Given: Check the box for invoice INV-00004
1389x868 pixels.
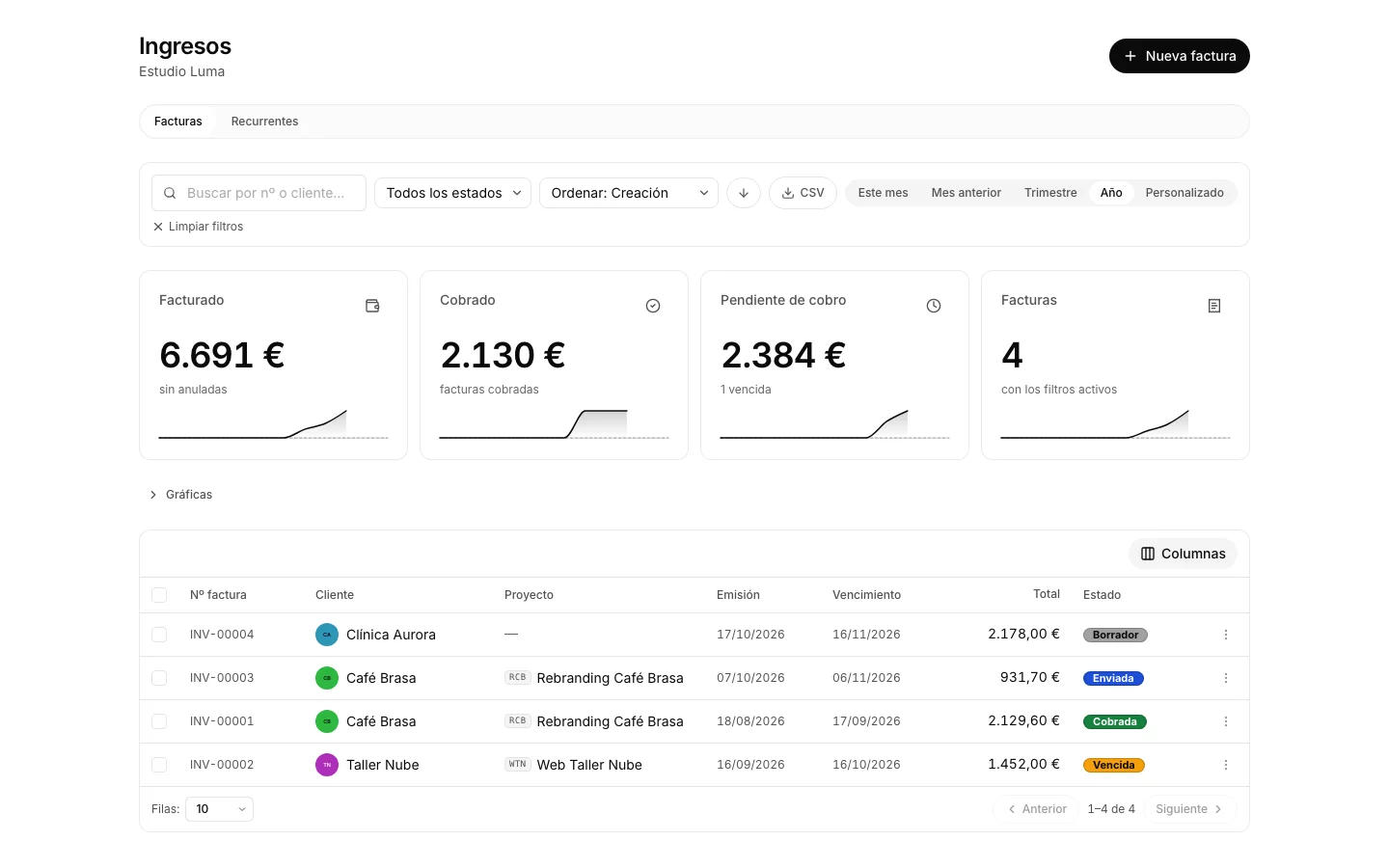Looking at the screenshot, I should pos(159,635).
